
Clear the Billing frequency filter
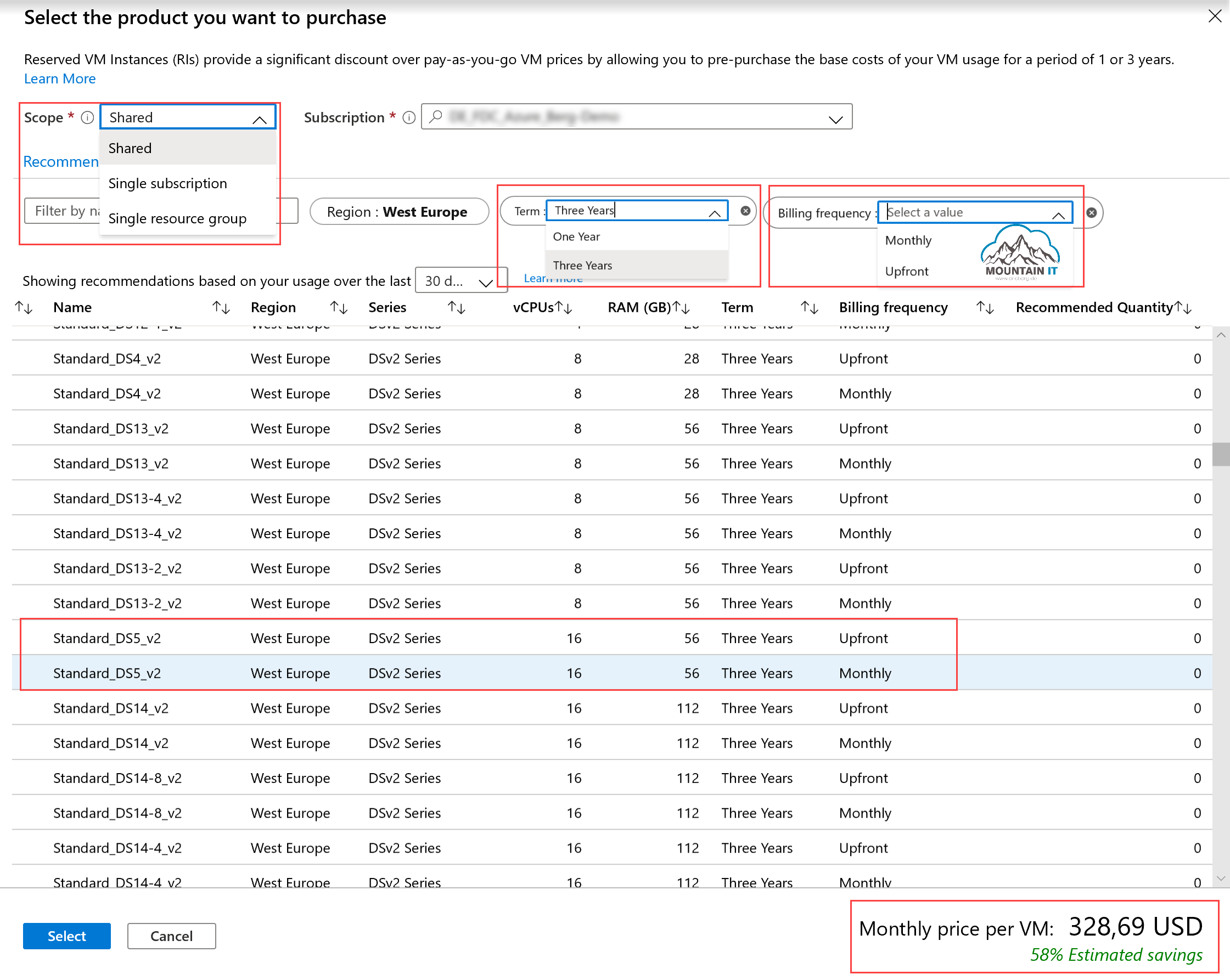point(1092,213)
